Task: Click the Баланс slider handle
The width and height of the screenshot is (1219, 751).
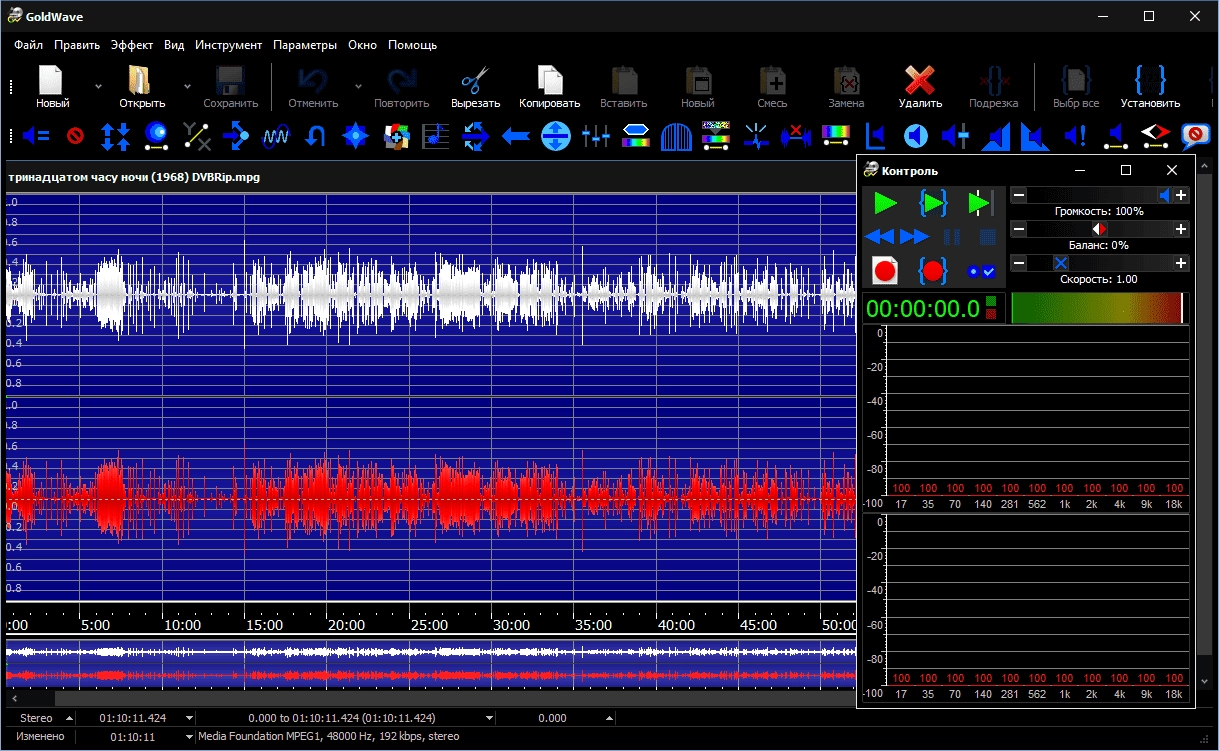Action: click(x=1099, y=229)
